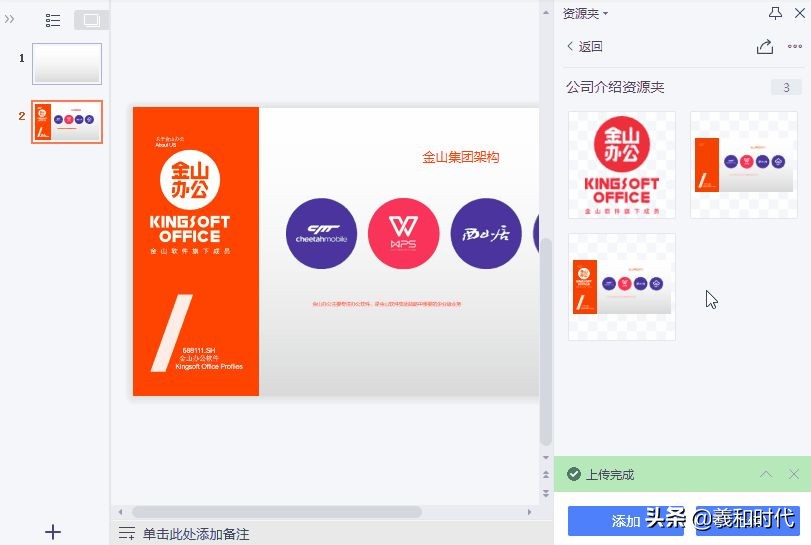Screen dimensions: 811x545
Task: Go to previous slide double-arrow icon
Action: click(x=546, y=474)
